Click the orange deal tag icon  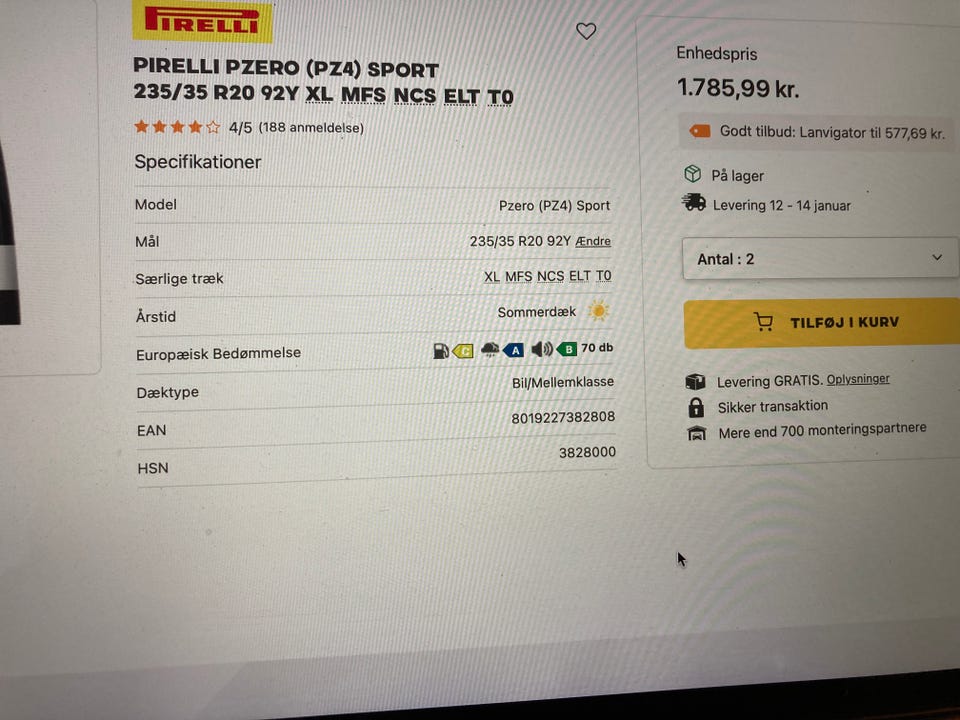tap(700, 131)
